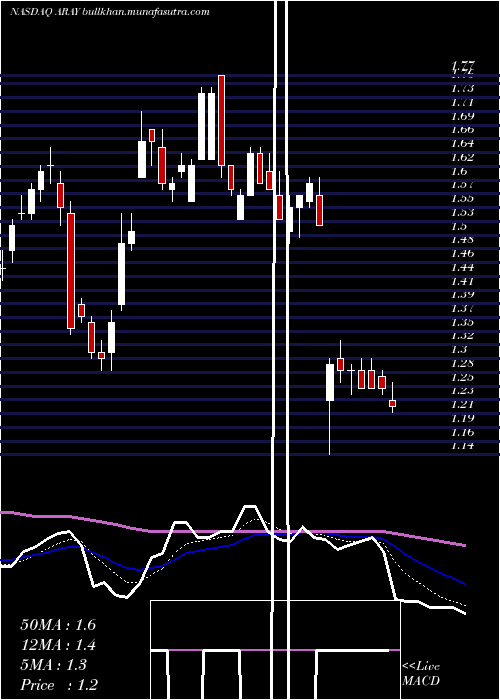
Task: Click the pink 50MA line in indicator panel
Action: [232, 531]
